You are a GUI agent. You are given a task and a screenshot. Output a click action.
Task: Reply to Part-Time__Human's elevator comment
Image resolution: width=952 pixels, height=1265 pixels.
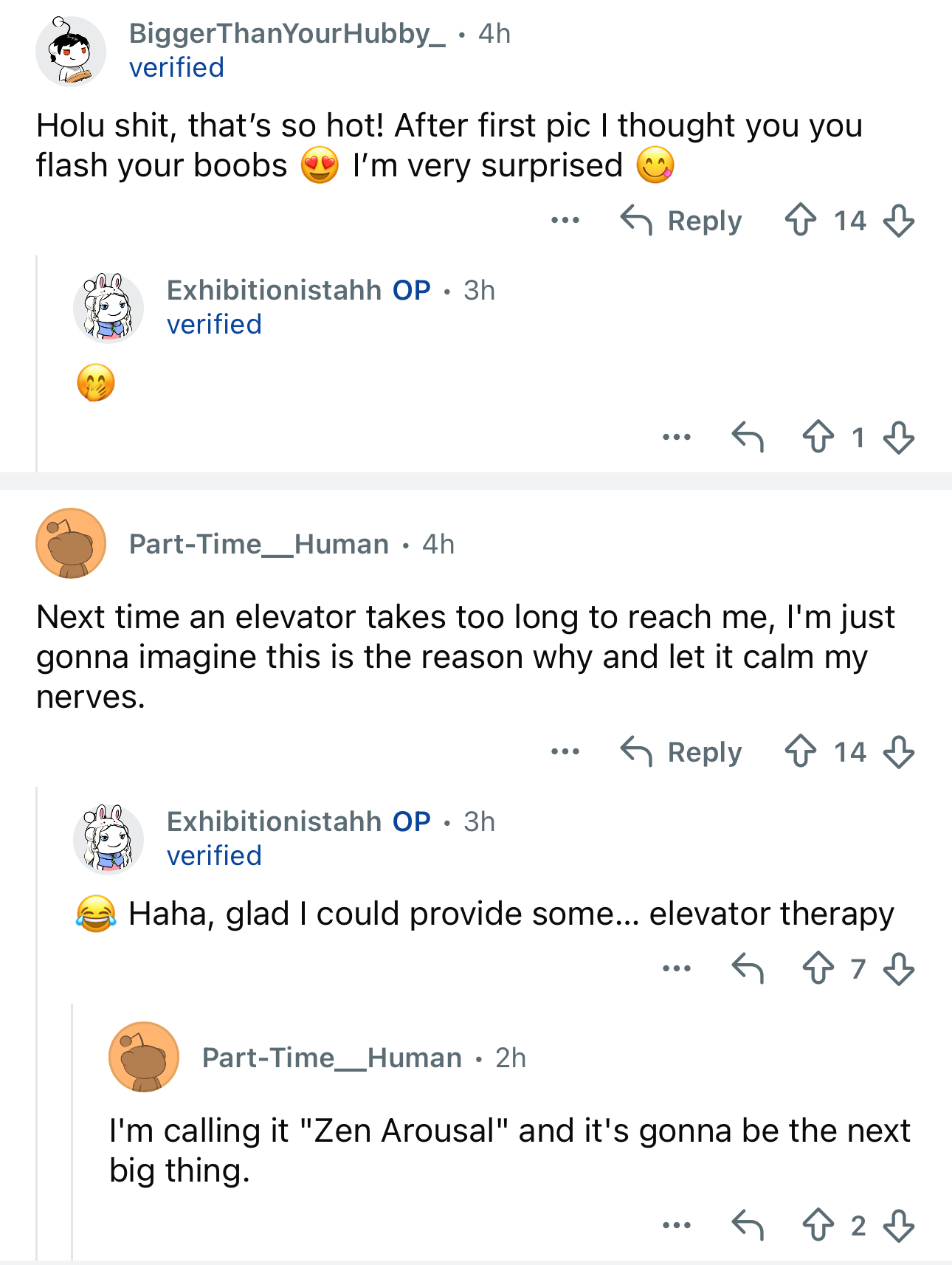pyautogui.click(x=682, y=751)
